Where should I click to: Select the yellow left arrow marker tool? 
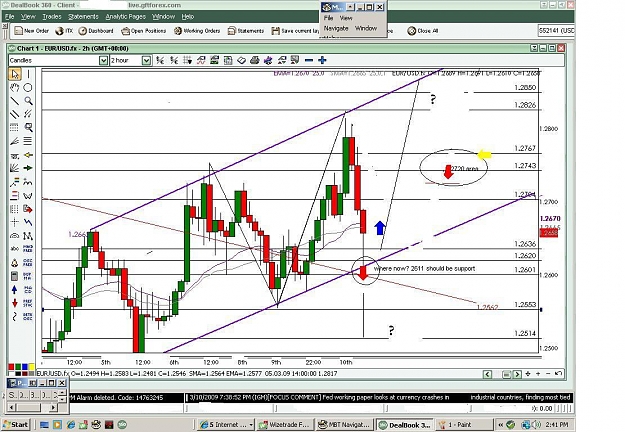point(28,155)
